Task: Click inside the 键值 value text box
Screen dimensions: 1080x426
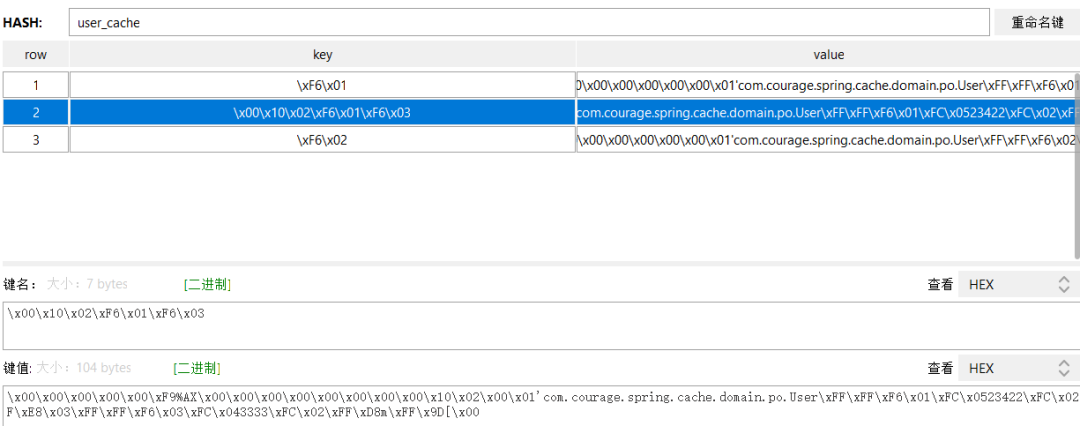Action: 540,404
